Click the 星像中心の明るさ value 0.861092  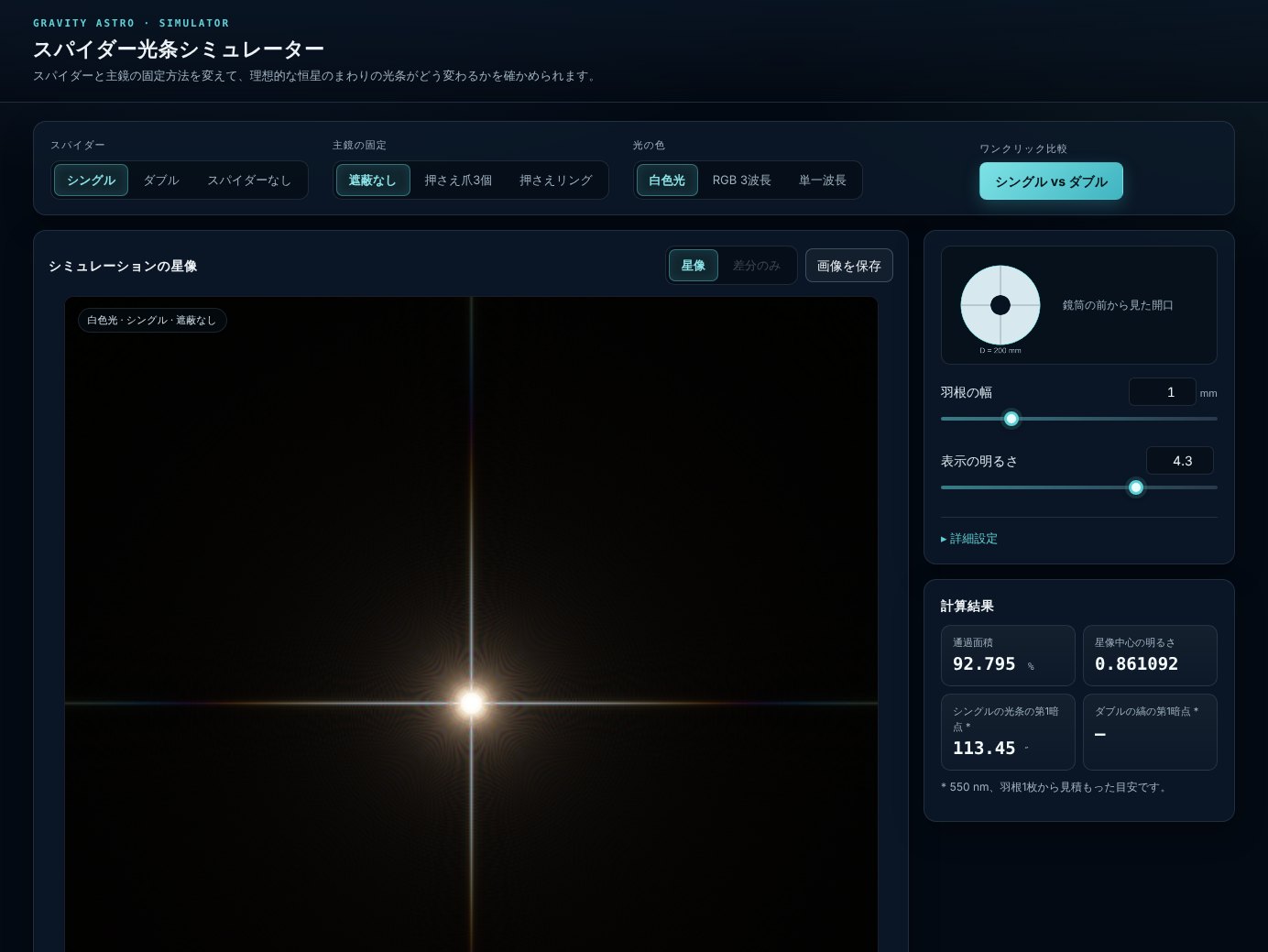pyautogui.click(x=1137, y=664)
